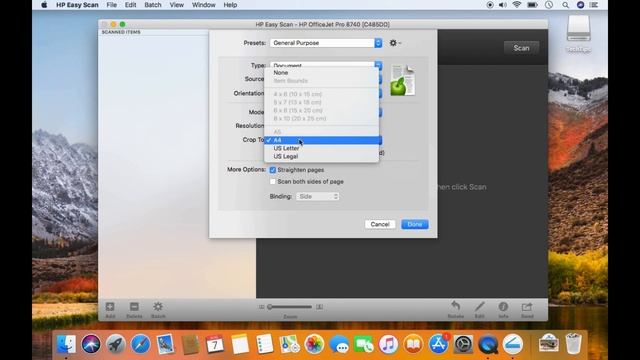Screen dimensions: 640x360
Task: Open the File menu
Action: coord(111,5)
